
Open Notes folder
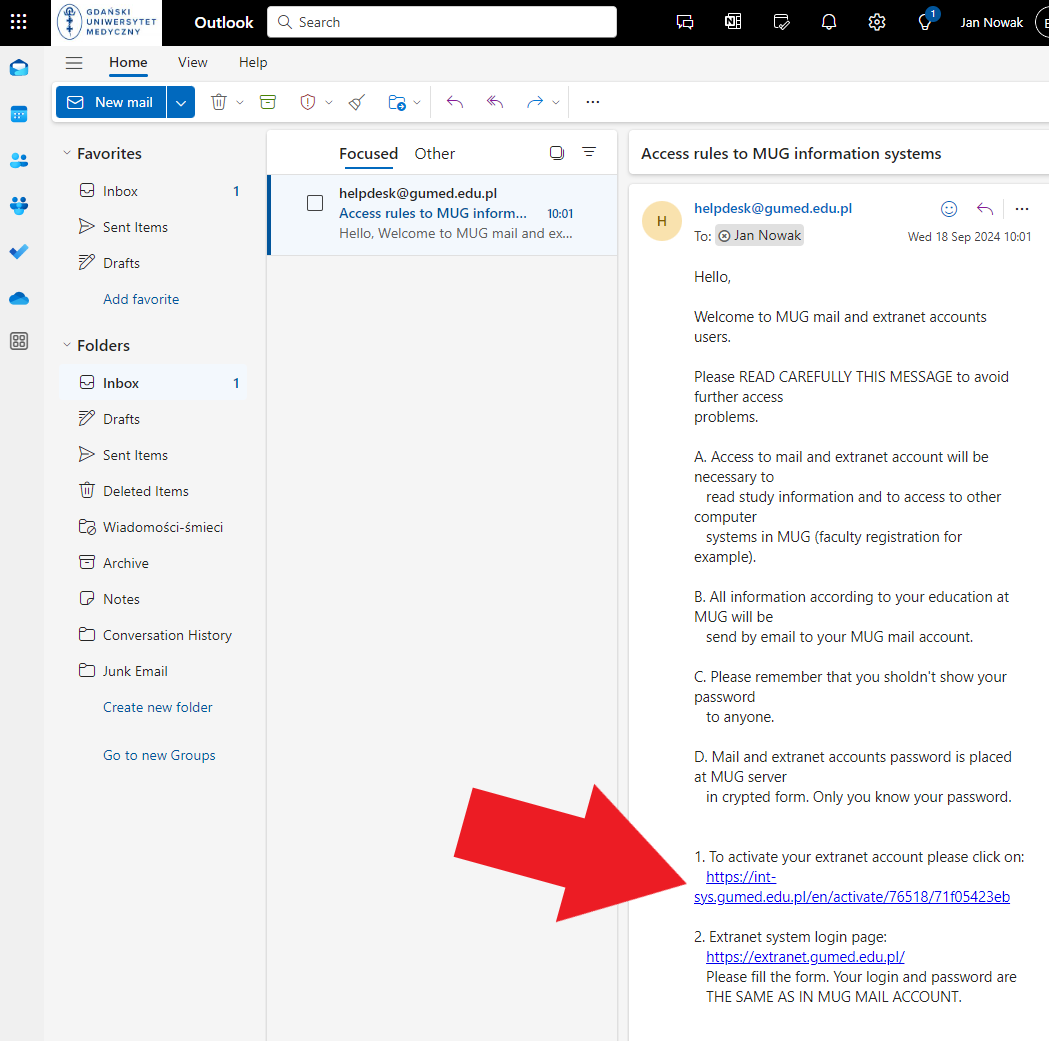pyautogui.click(x=153, y=599)
